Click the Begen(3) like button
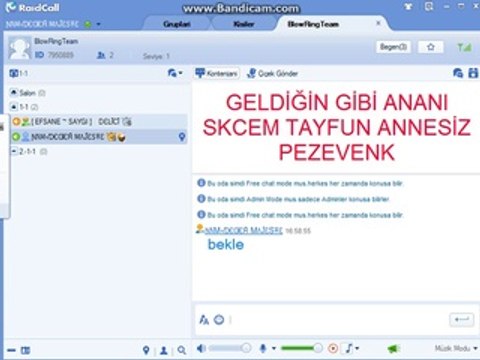Image resolution: width=480 pixels, height=360 pixels. point(394,47)
